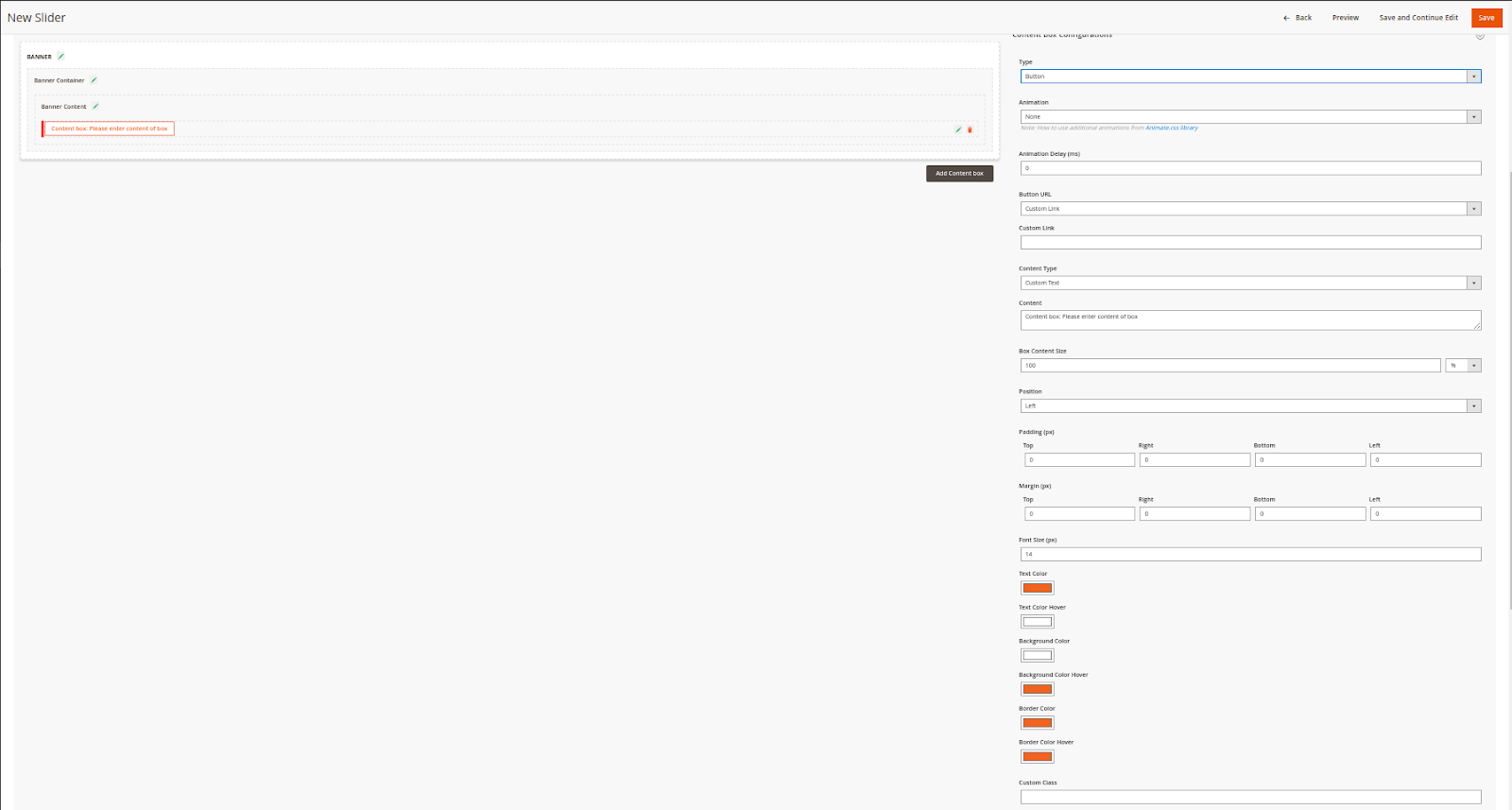
Task: Open the Type dropdown set to Button
Action: pos(1250,77)
